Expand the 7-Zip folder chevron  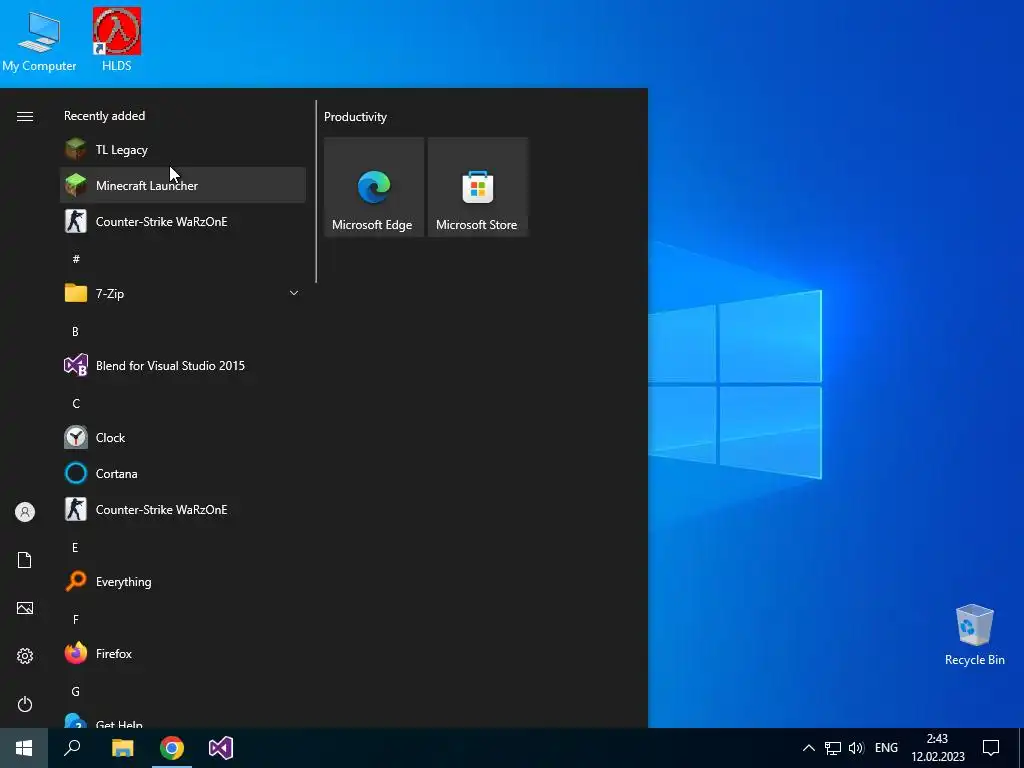(294, 293)
